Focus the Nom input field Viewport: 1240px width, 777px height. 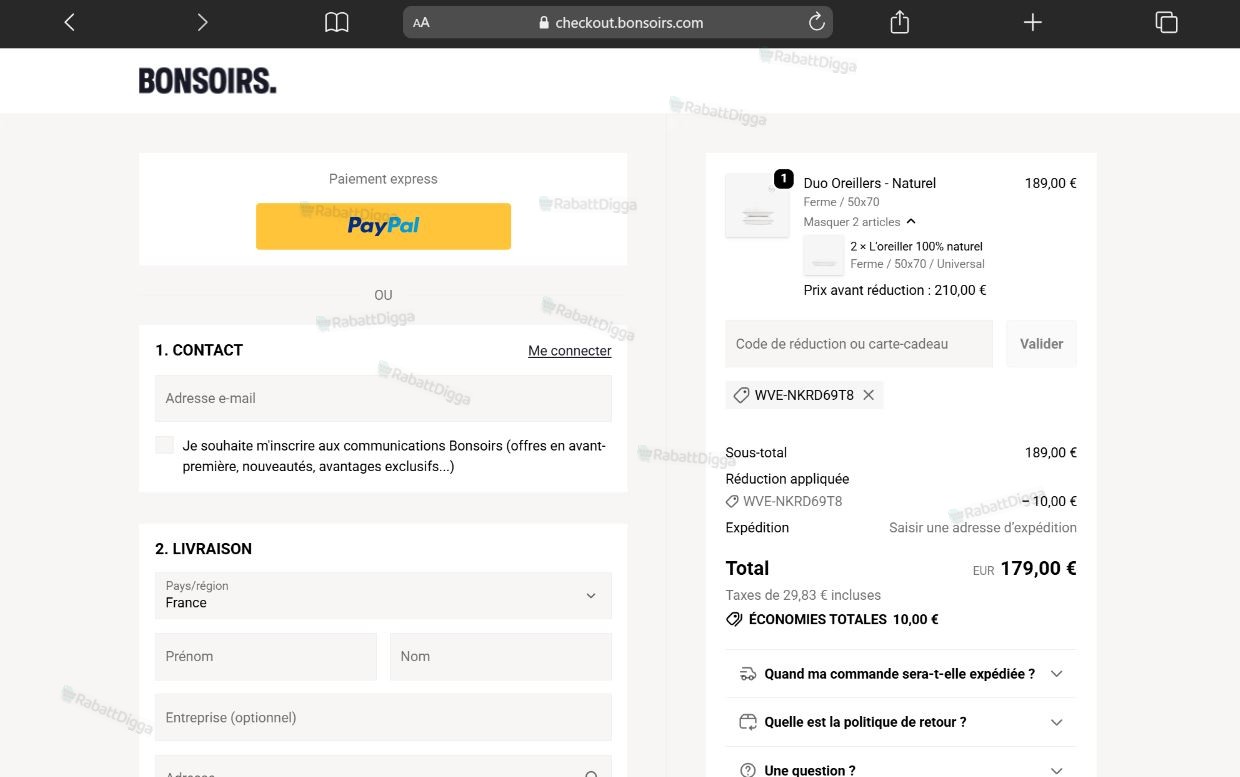click(x=501, y=656)
